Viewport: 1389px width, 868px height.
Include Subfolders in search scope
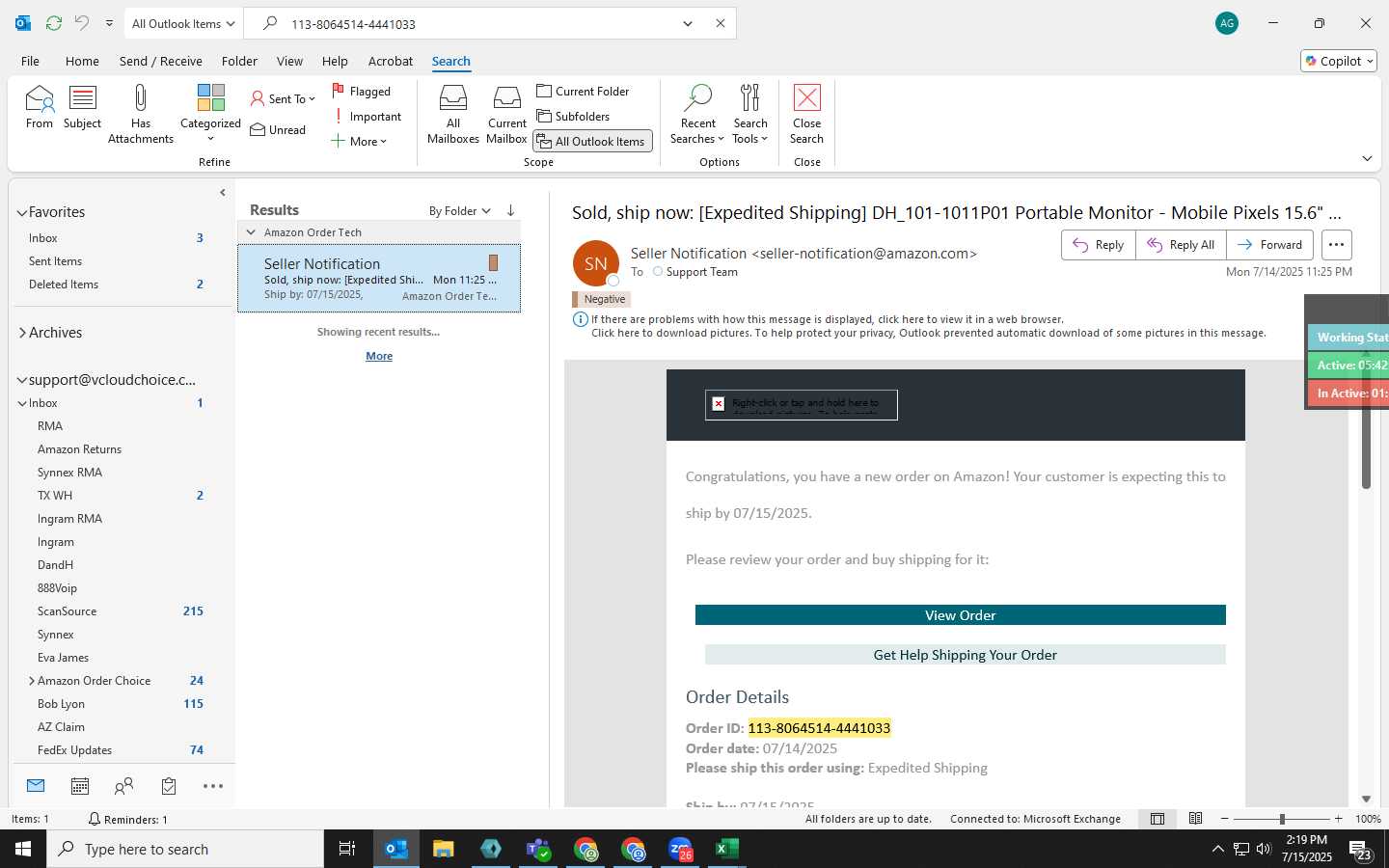[573, 116]
